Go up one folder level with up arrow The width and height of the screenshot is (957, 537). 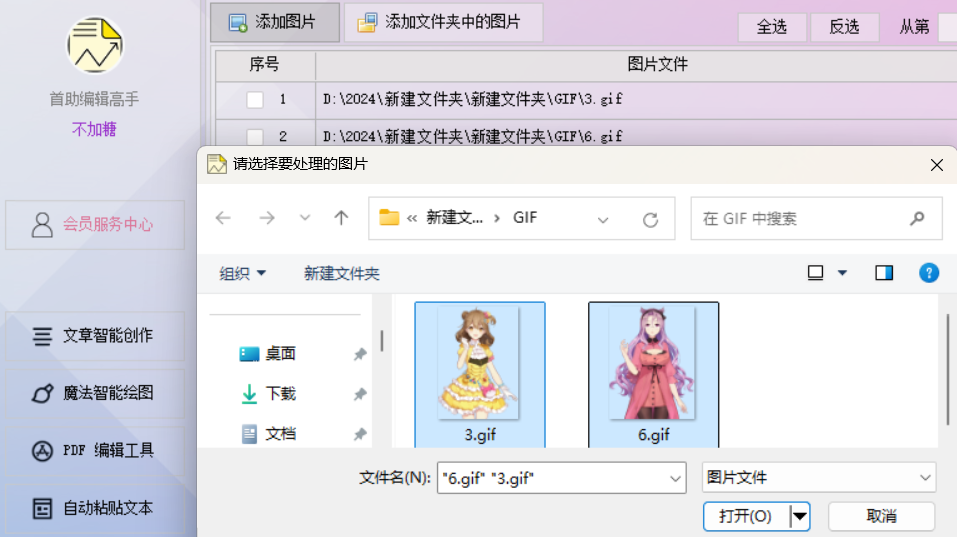341,218
